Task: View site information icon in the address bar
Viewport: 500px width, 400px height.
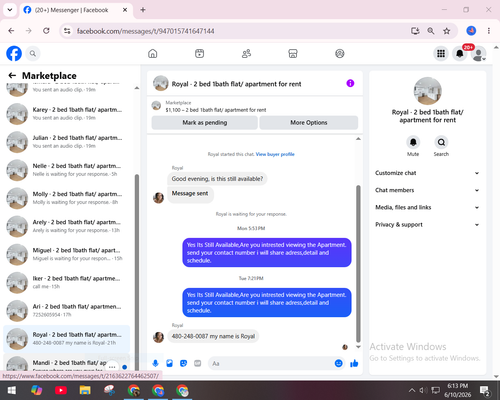Action: (67, 31)
